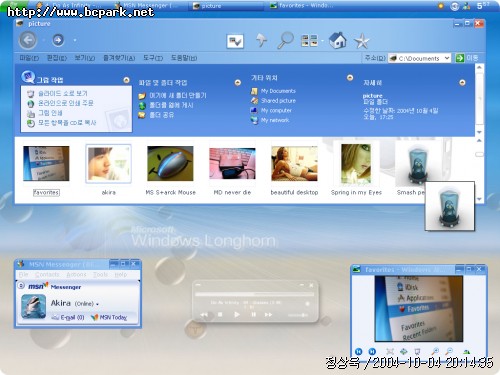Open E-mail (0) inbox in Messenger
Viewport: 500px width, 375px height.
tap(68, 317)
